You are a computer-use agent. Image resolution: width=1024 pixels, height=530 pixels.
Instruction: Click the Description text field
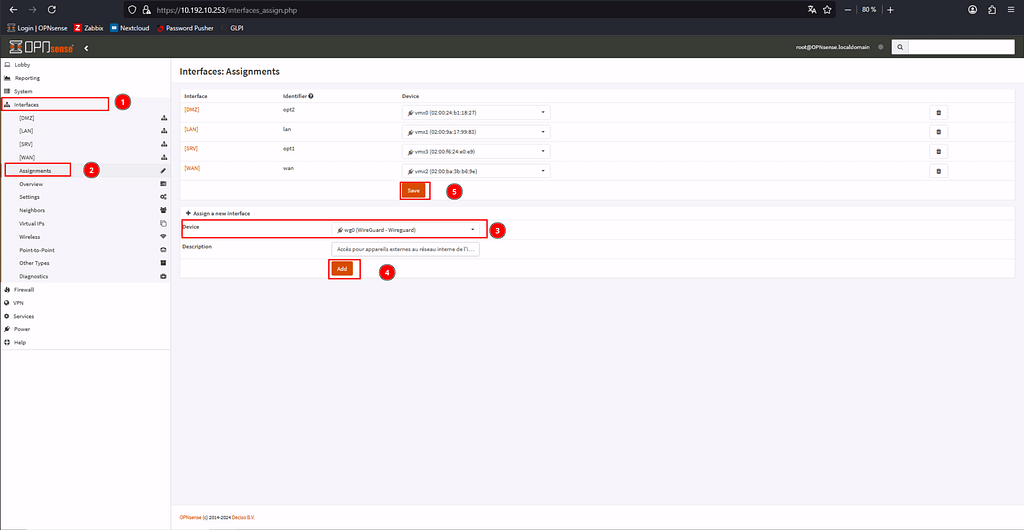405,249
